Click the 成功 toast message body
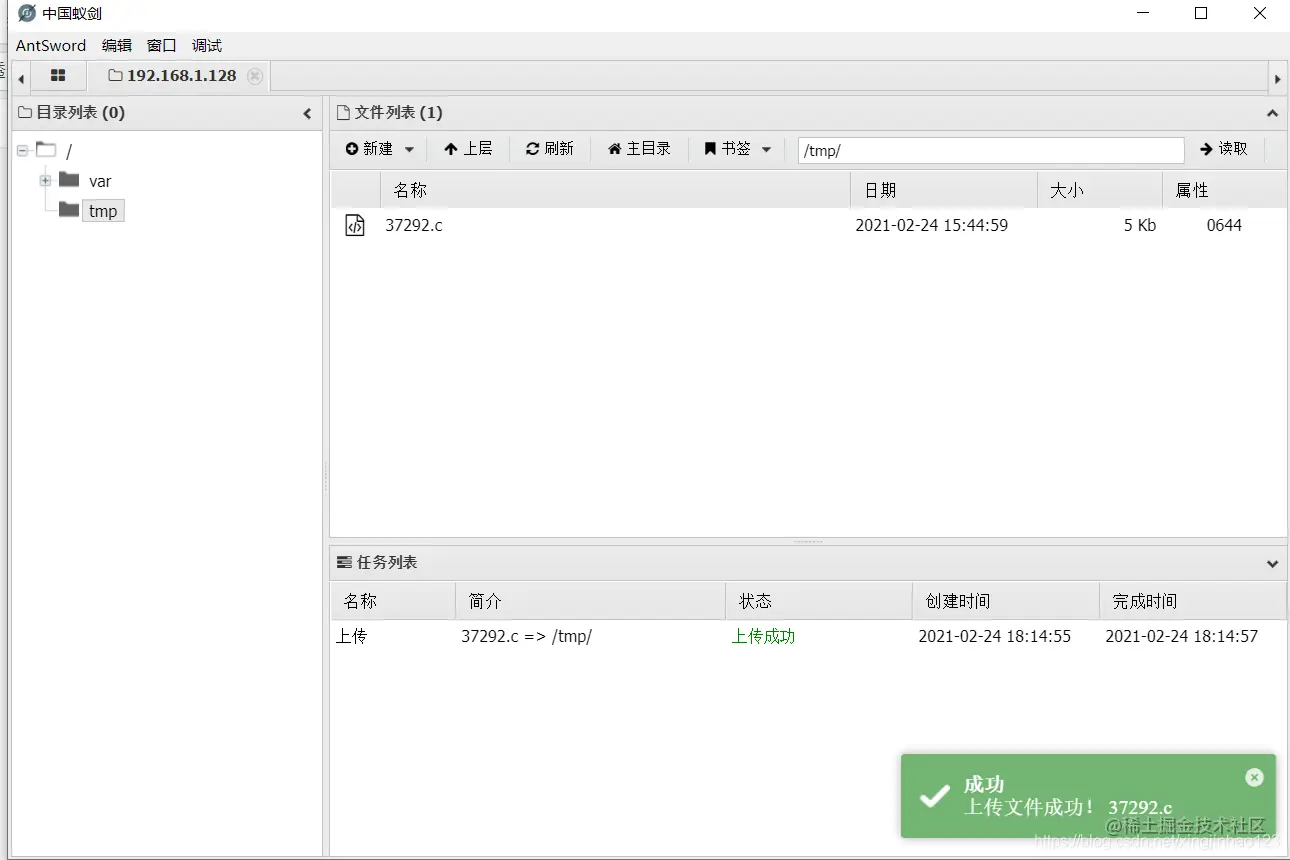Viewport: 1290px width, 860px height. [x=1088, y=796]
